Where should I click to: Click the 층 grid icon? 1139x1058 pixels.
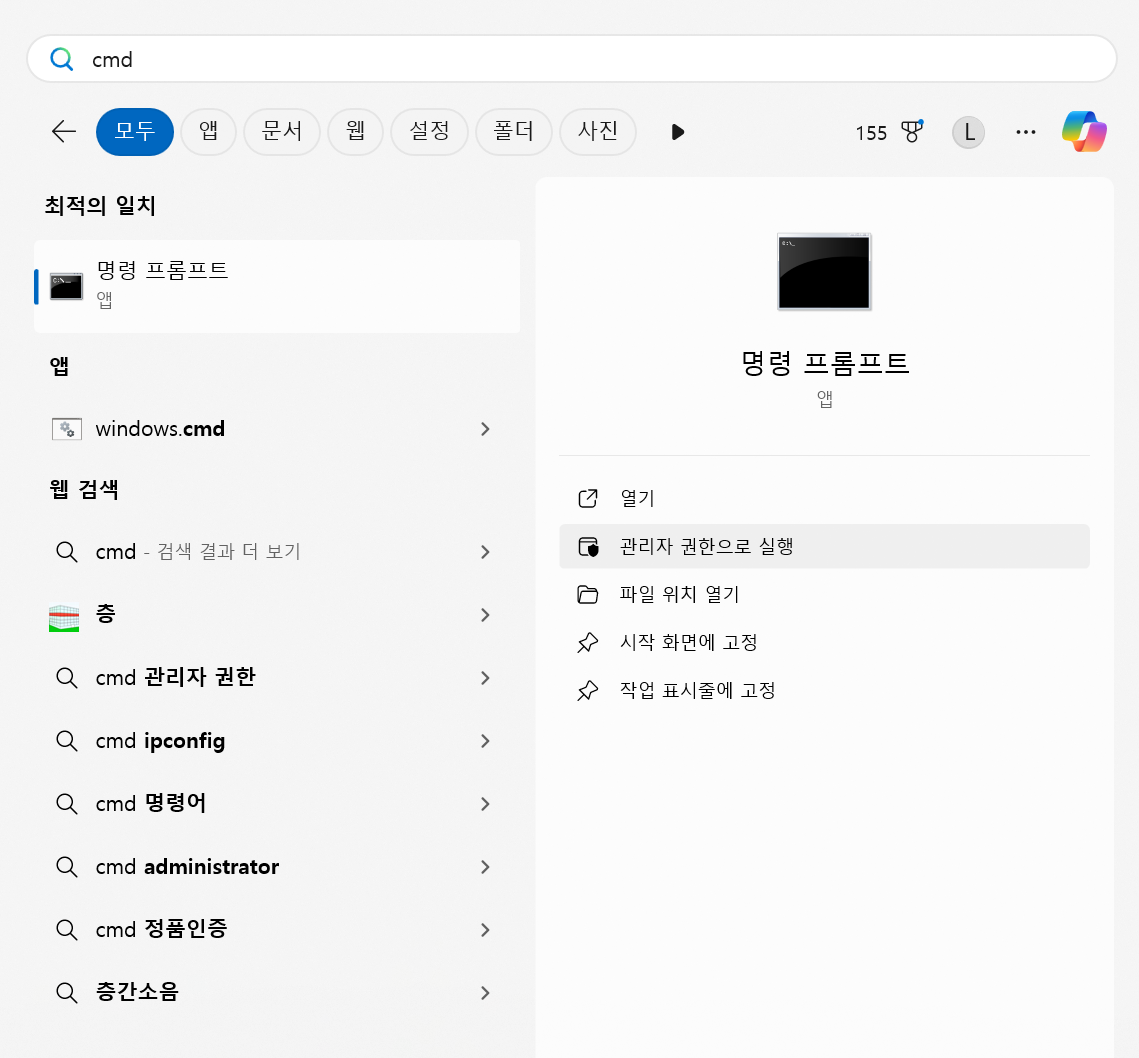click(x=64, y=618)
